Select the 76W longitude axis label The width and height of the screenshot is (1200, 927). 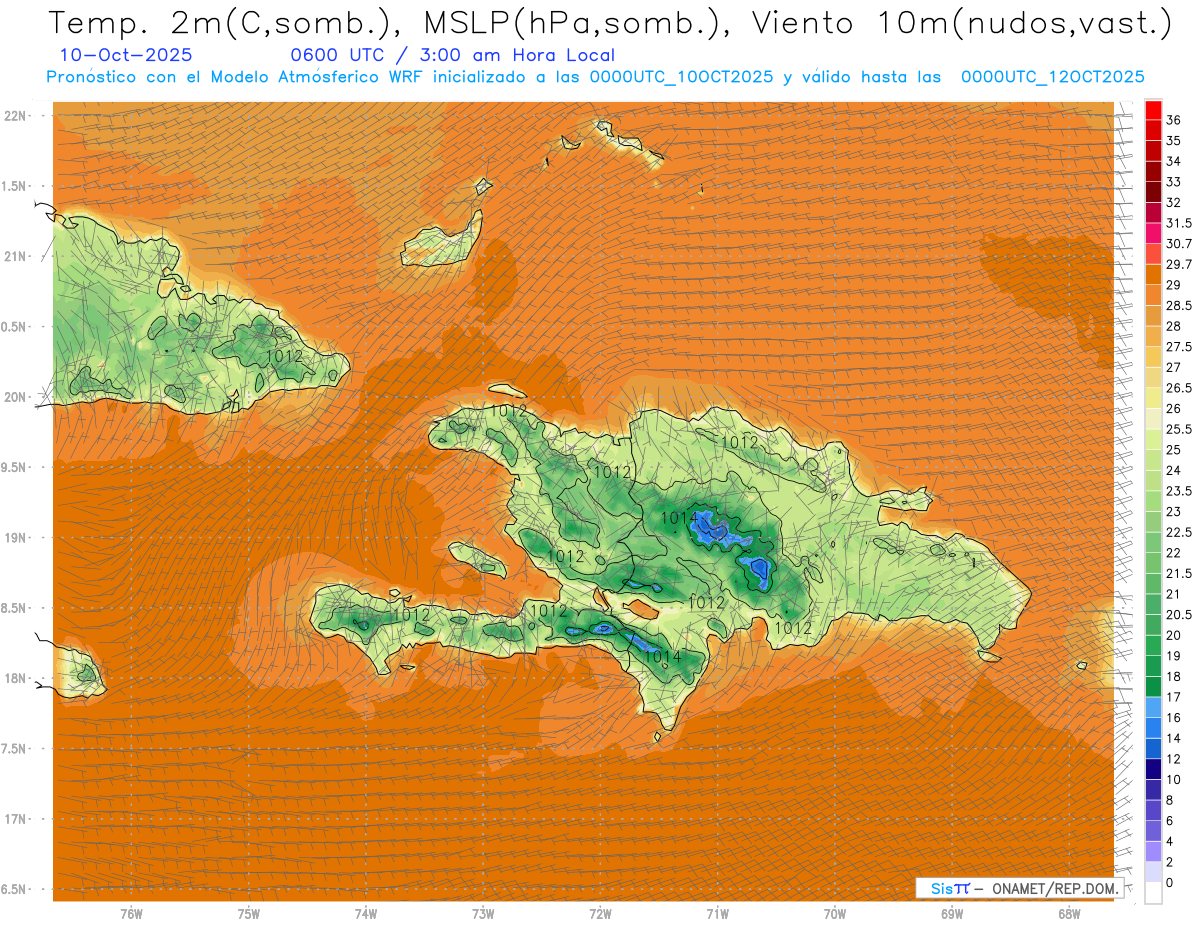pos(131,913)
